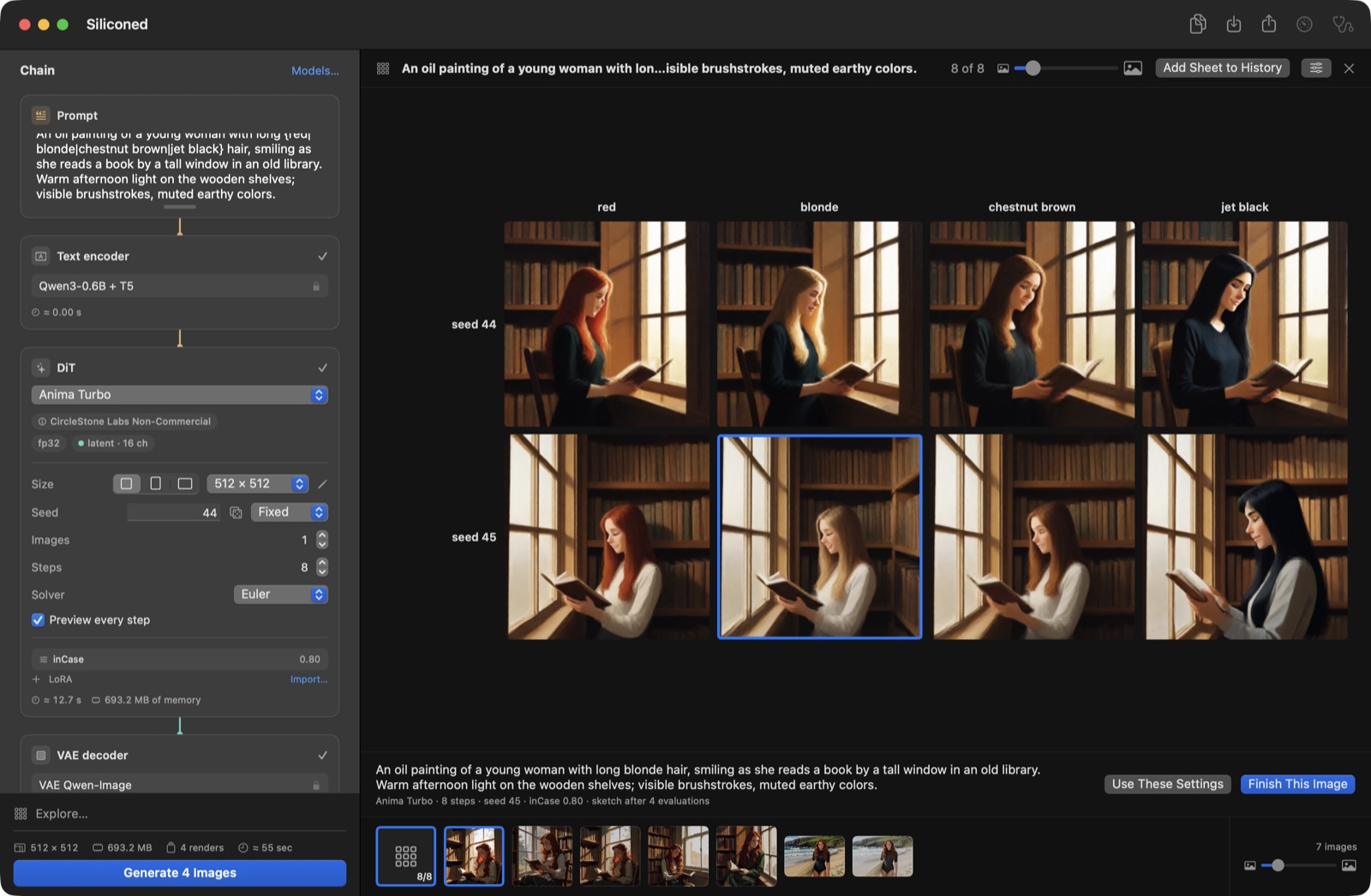Click the download-to-tray icon in the title bar
This screenshot has height=896, width=1371.
pyautogui.click(x=1234, y=24)
